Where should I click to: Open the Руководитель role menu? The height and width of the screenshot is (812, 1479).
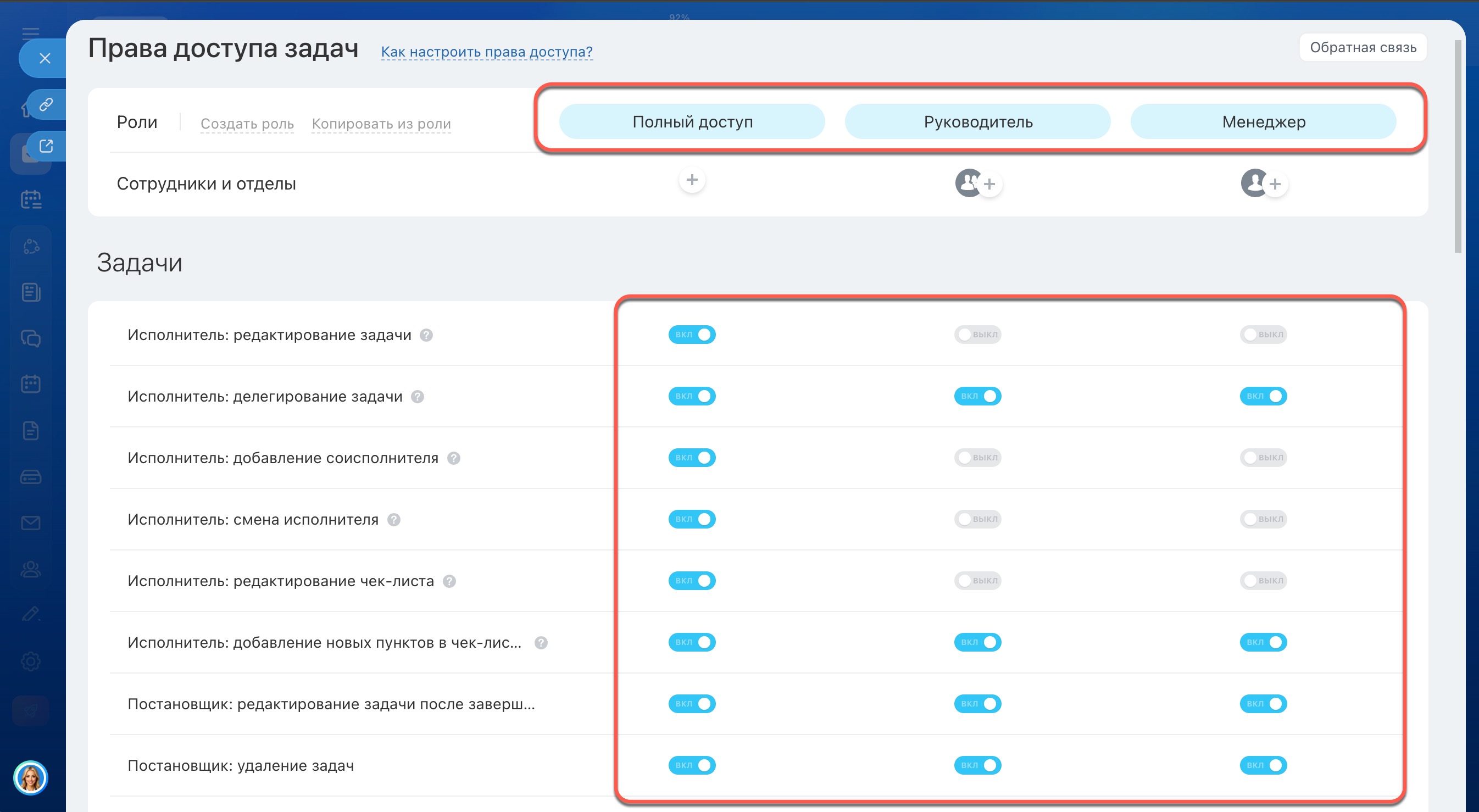pyautogui.click(x=977, y=122)
